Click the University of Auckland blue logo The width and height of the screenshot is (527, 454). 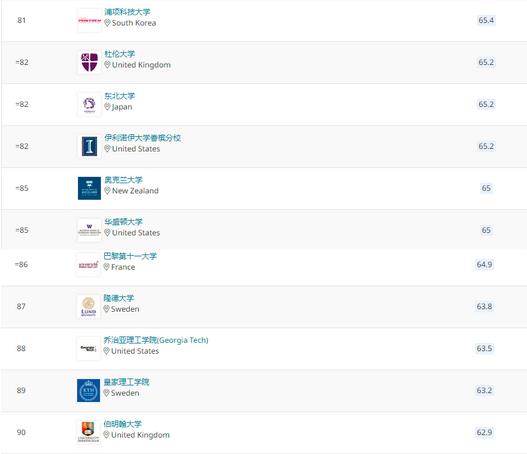89,188
